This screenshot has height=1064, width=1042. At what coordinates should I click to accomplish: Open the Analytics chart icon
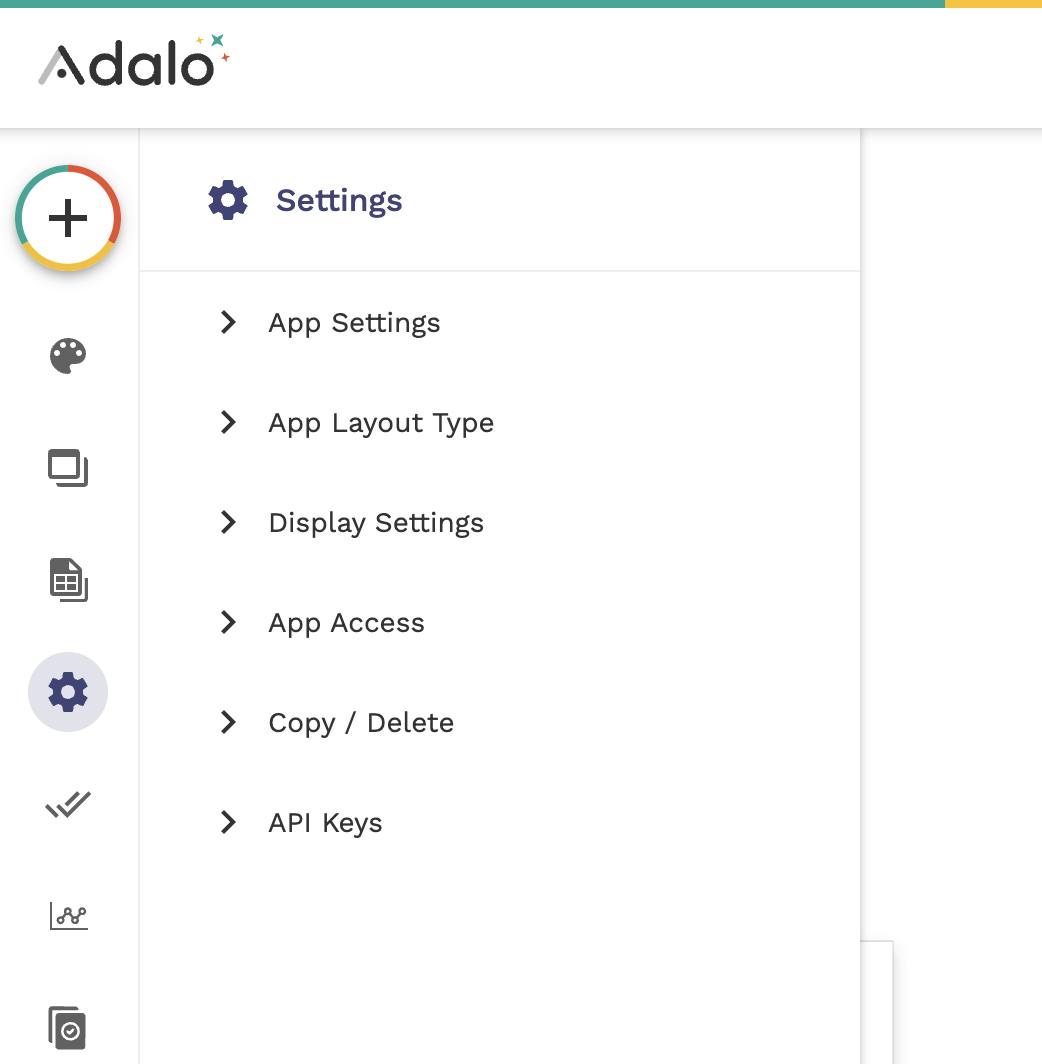coord(68,916)
